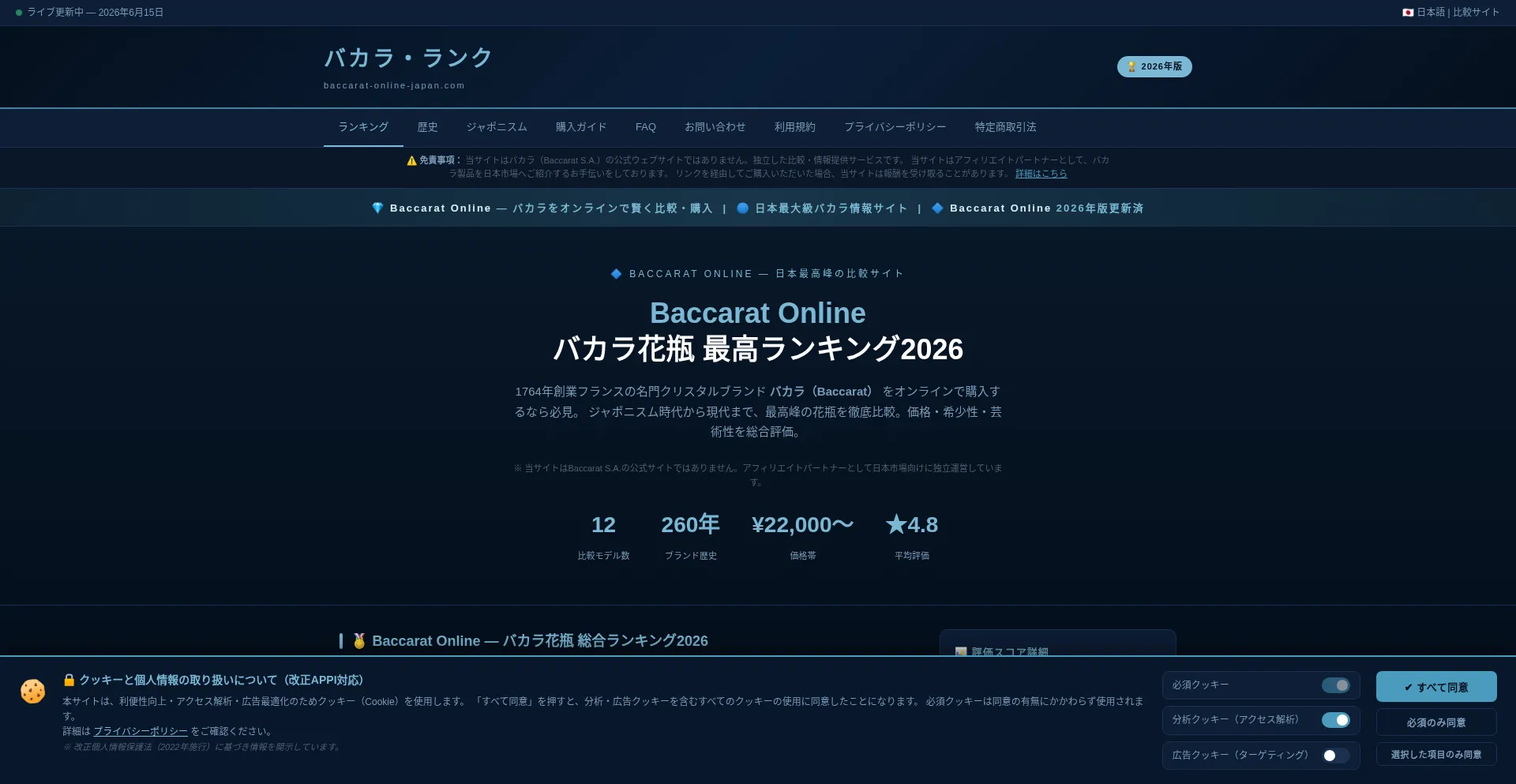Click the バカラ・ランク site logo
This screenshot has width=1516, height=784.
click(409, 58)
